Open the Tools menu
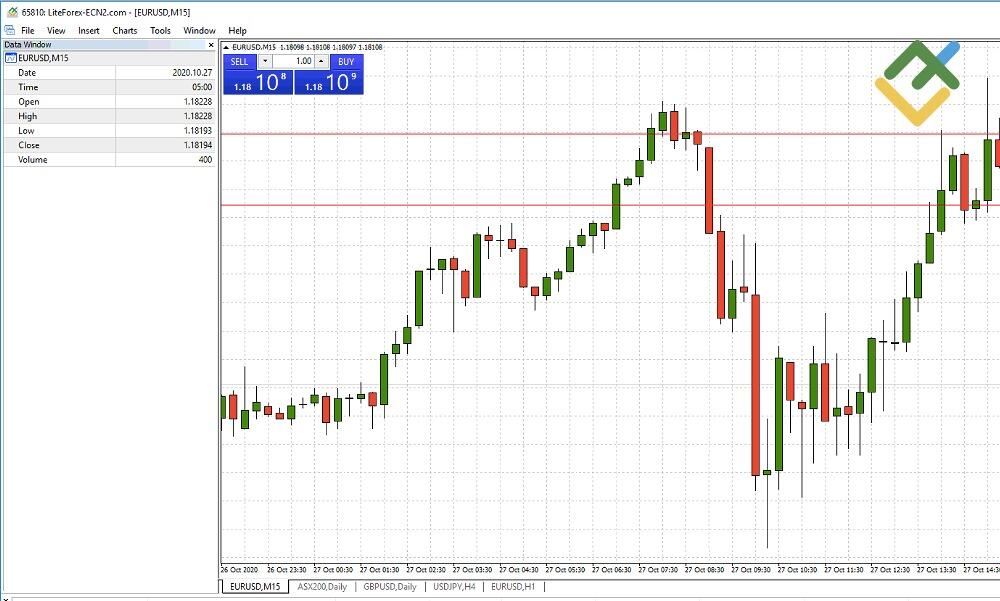The image size is (1000, 601). pyautogui.click(x=159, y=30)
